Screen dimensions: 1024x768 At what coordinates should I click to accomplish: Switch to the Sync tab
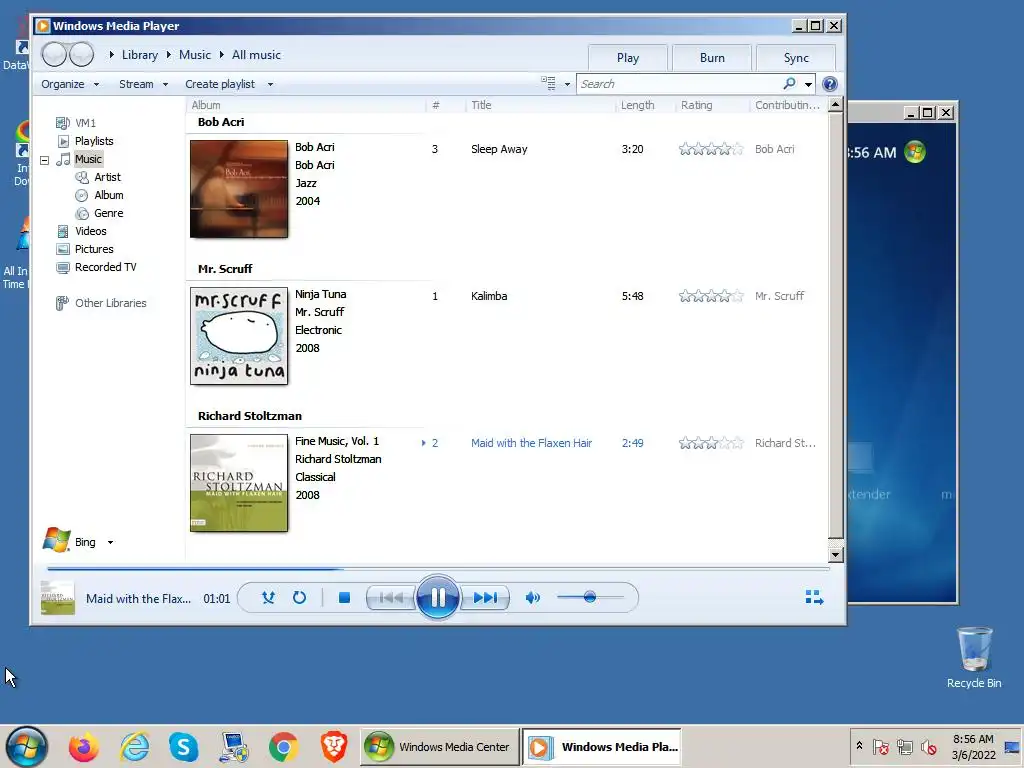(795, 57)
